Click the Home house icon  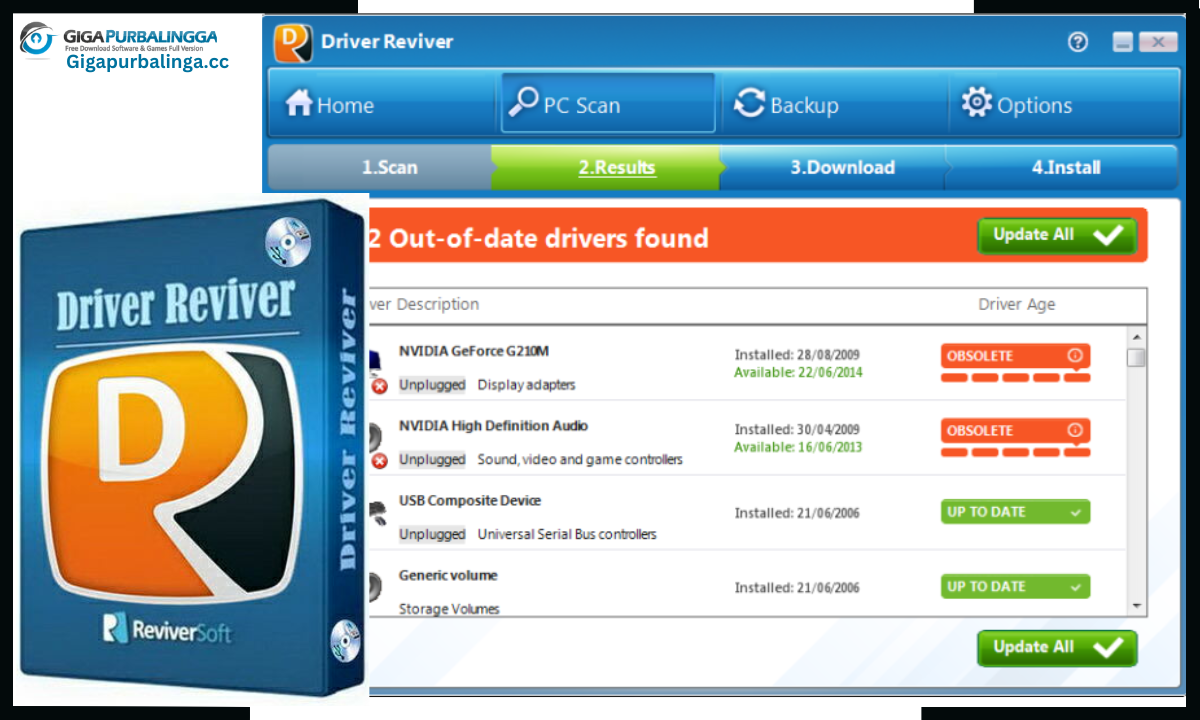[x=299, y=103]
